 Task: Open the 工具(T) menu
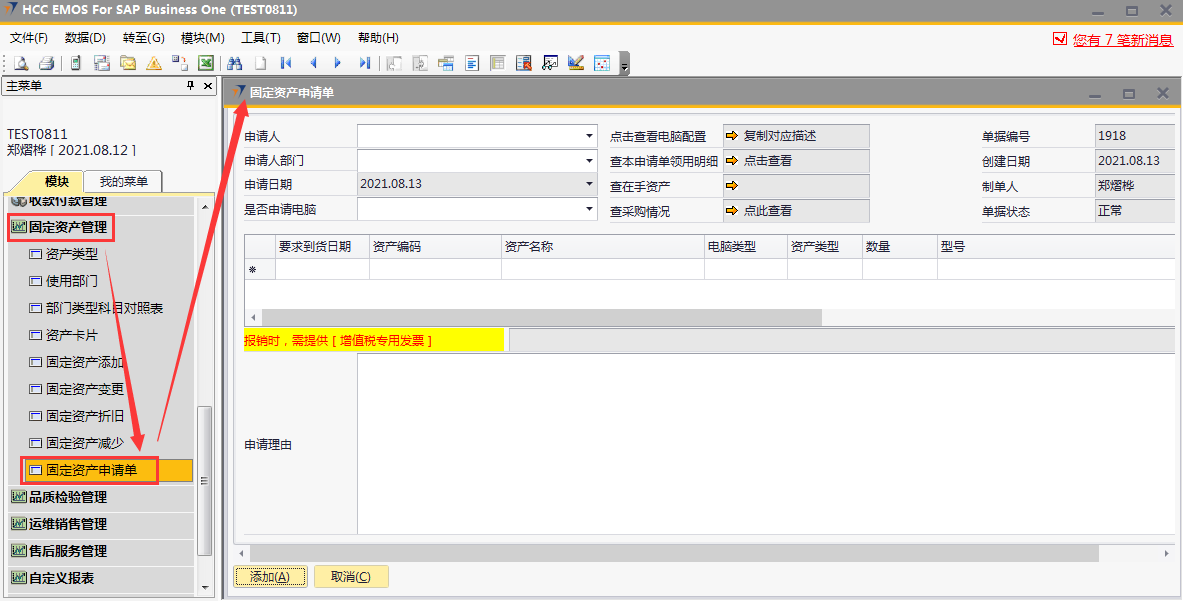coord(261,38)
